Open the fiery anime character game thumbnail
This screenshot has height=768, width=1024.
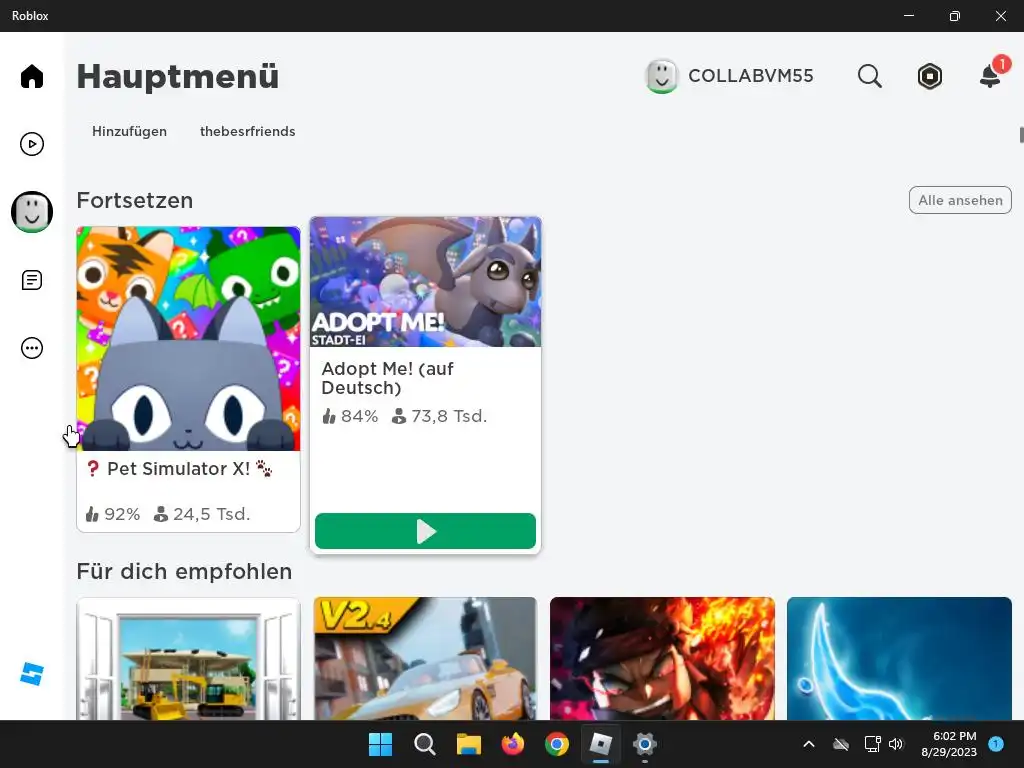[x=662, y=659]
